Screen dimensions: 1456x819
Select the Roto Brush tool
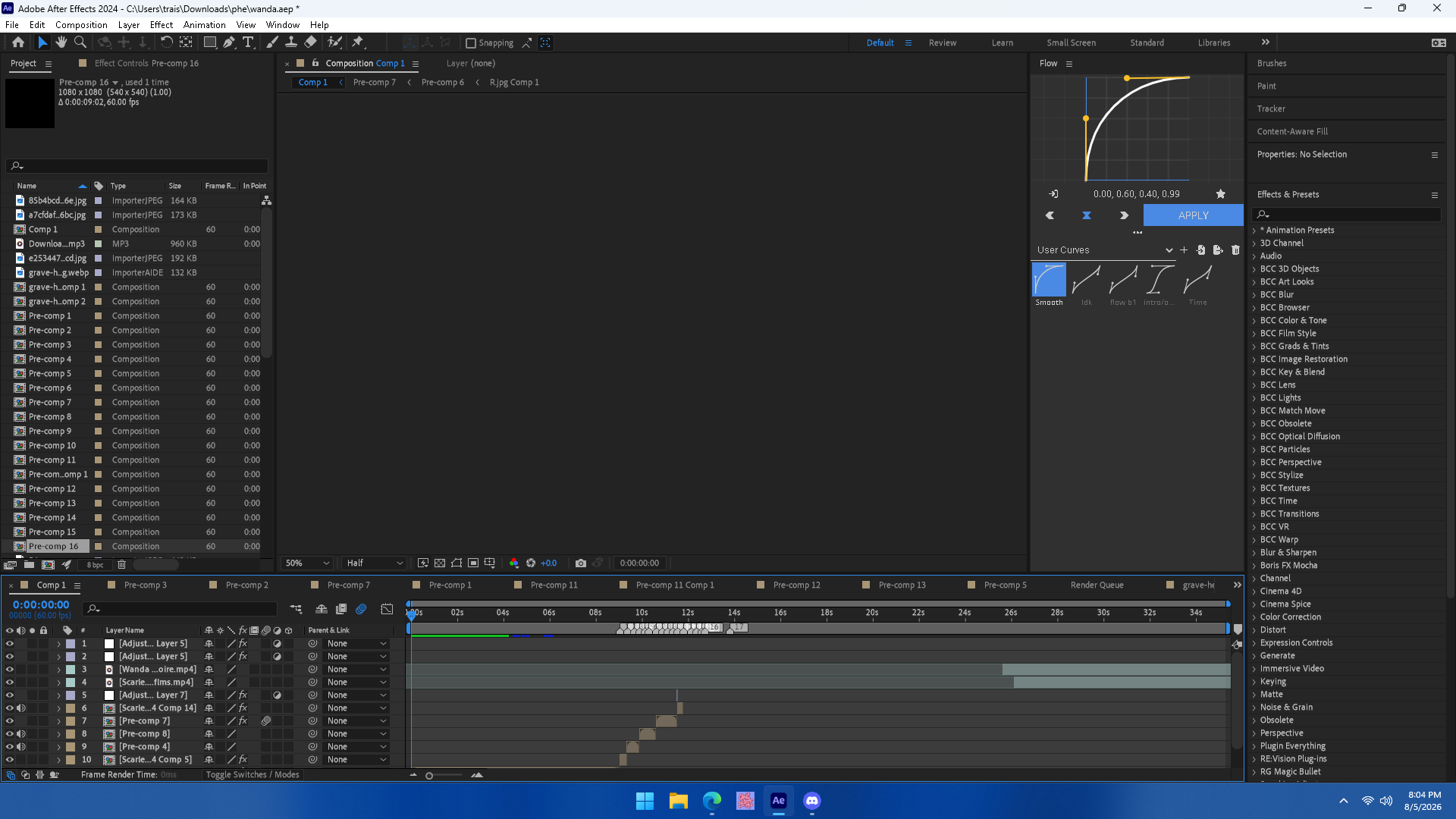click(334, 42)
